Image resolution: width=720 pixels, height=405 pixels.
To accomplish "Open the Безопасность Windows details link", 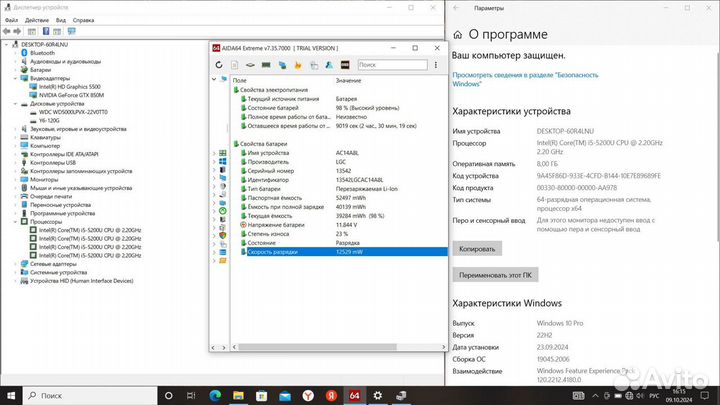I will [x=525, y=79].
